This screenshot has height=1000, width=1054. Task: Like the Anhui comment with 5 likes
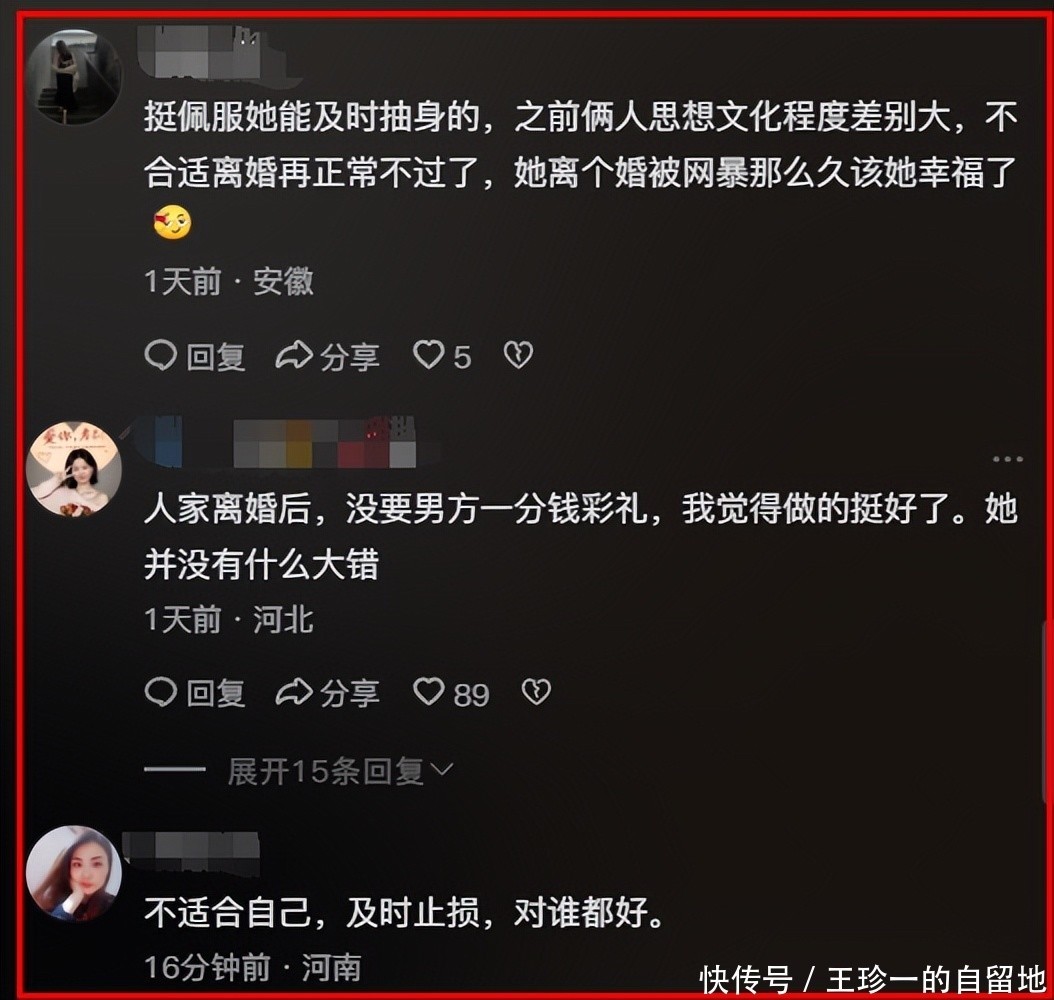[429, 355]
